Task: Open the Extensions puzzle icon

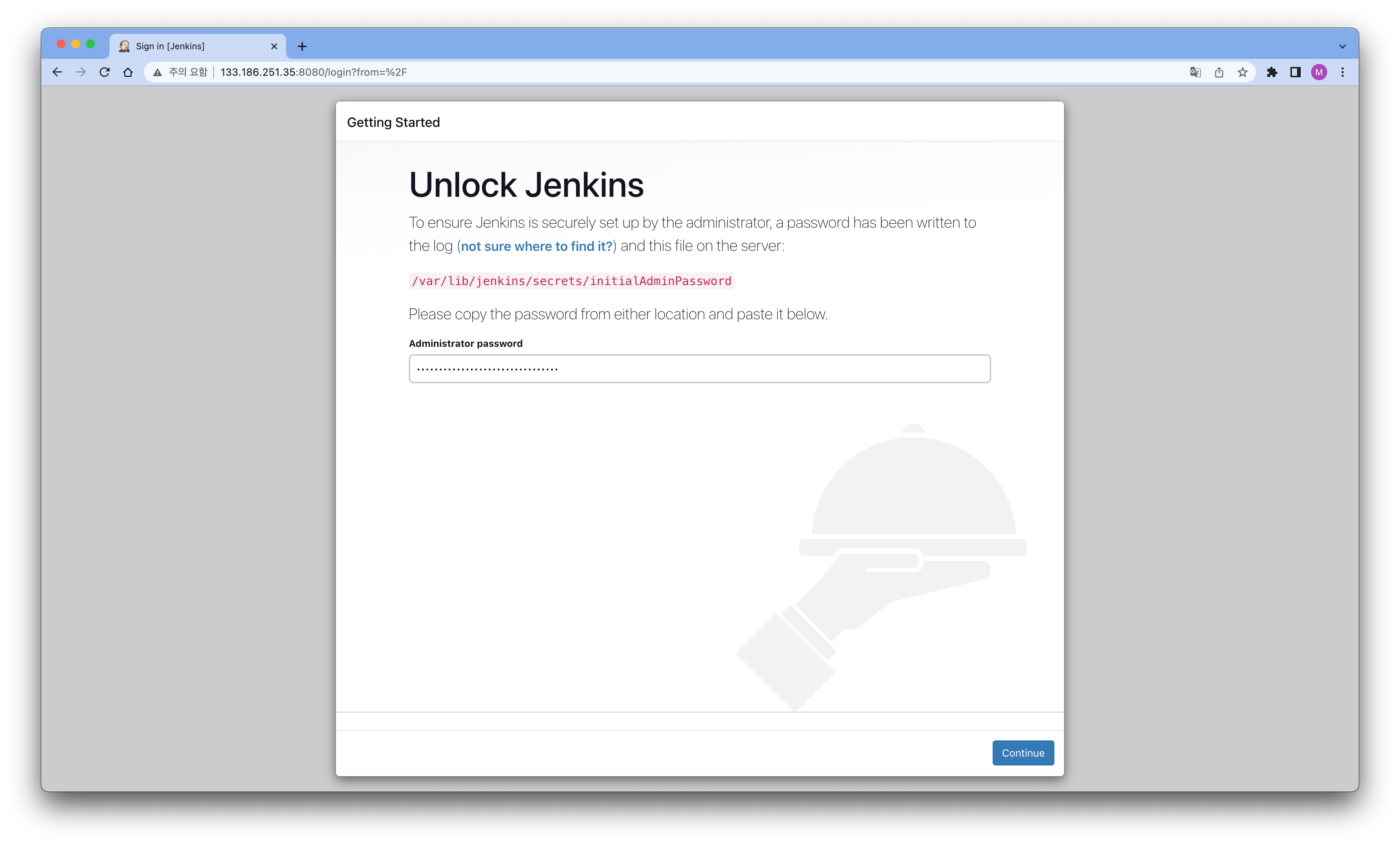Action: click(x=1272, y=72)
